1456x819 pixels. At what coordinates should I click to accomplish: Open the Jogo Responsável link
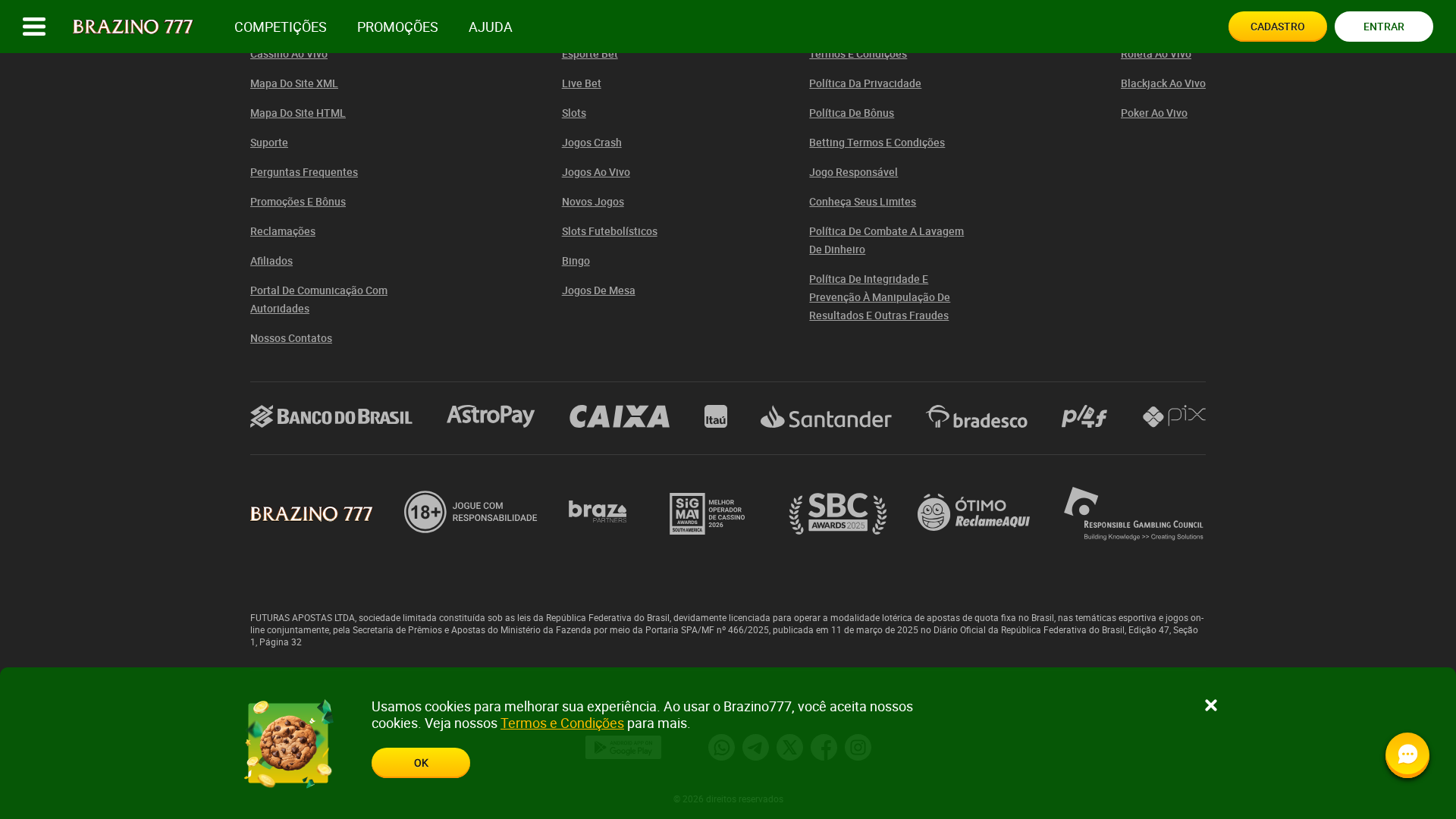coord(853,172)
